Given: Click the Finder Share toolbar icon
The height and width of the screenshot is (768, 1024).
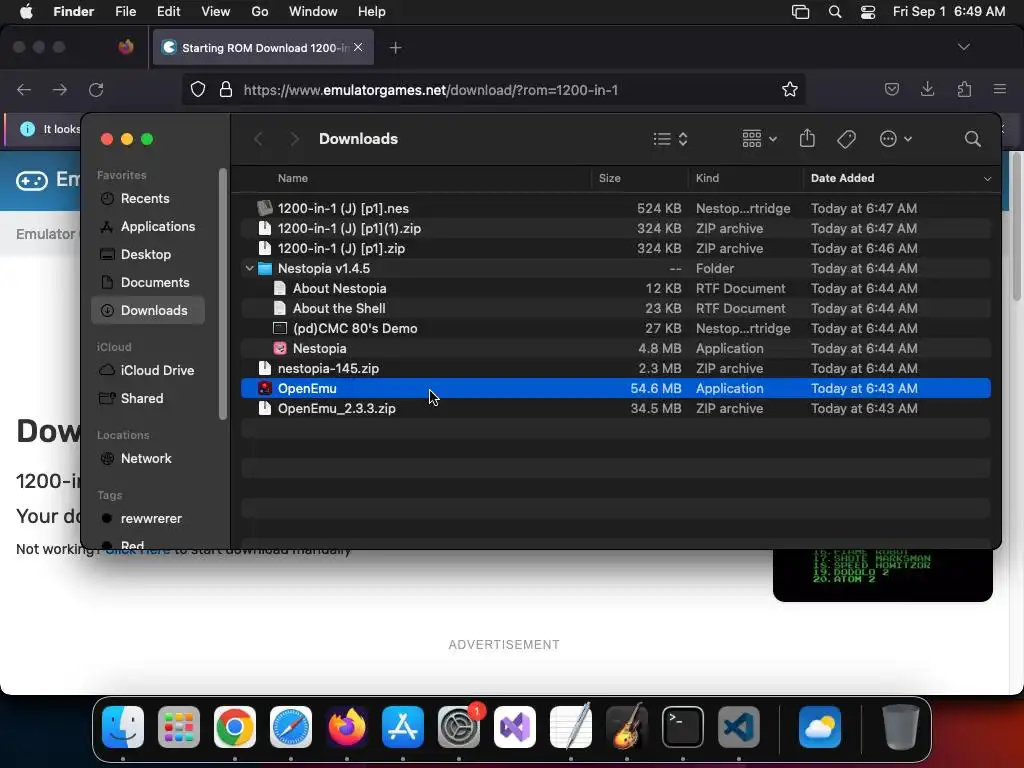Looking at the screenshot, I should pos(807,138).
